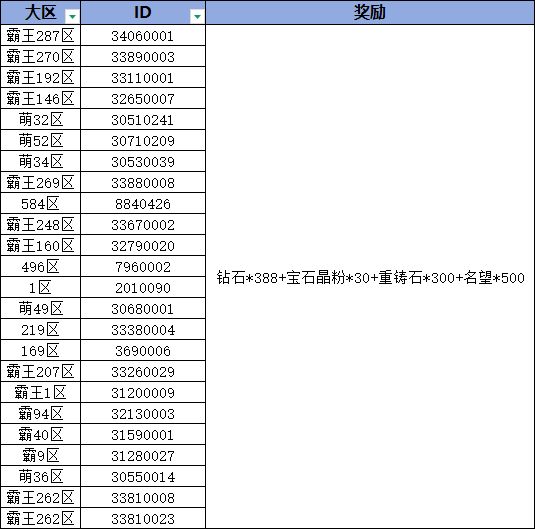
Task: Select ID cell 33810008
Action: click(x=143, y=497)
